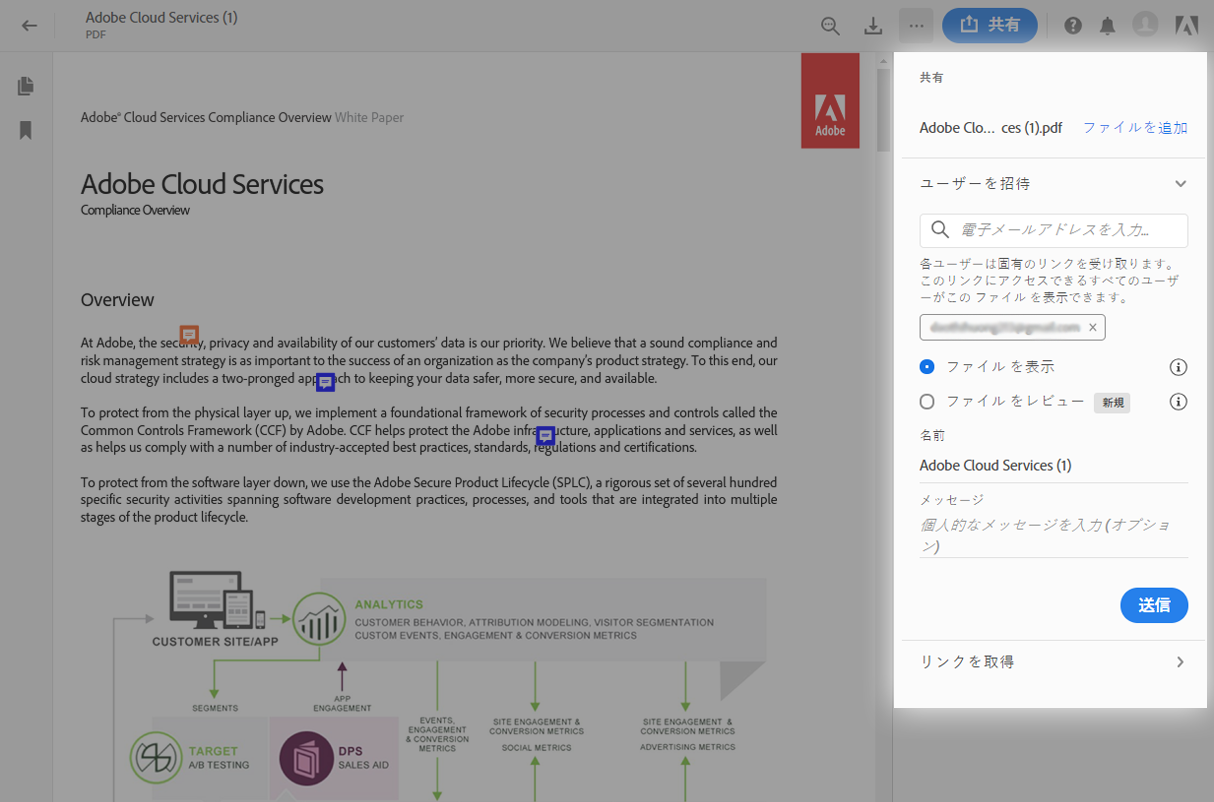The width and height of the screenshot is (1214, 802).
Task: Click the Adobe logo icon in header
Action: tap(1187, 26)
